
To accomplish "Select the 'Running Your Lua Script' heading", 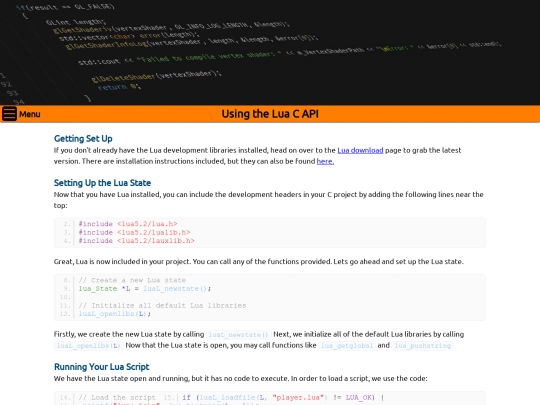I will point(102,366).
